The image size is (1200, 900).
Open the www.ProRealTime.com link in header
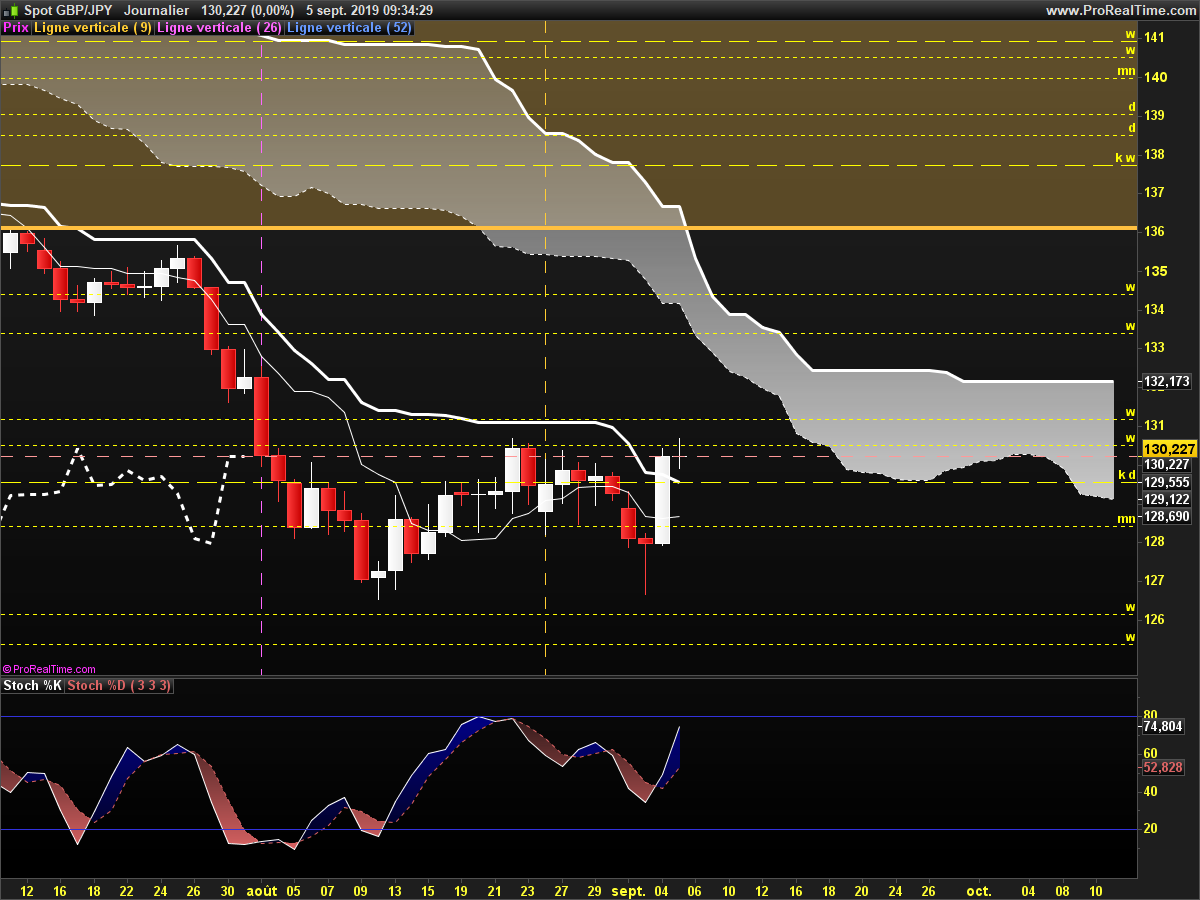[x=1121, y=10]
